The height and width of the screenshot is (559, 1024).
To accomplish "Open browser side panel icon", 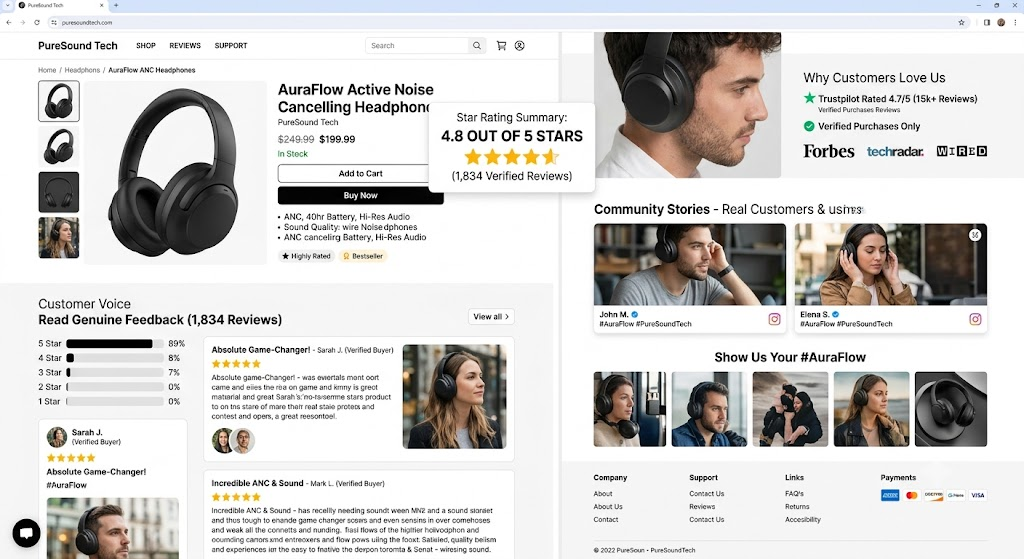I will [x=986, y=22].
